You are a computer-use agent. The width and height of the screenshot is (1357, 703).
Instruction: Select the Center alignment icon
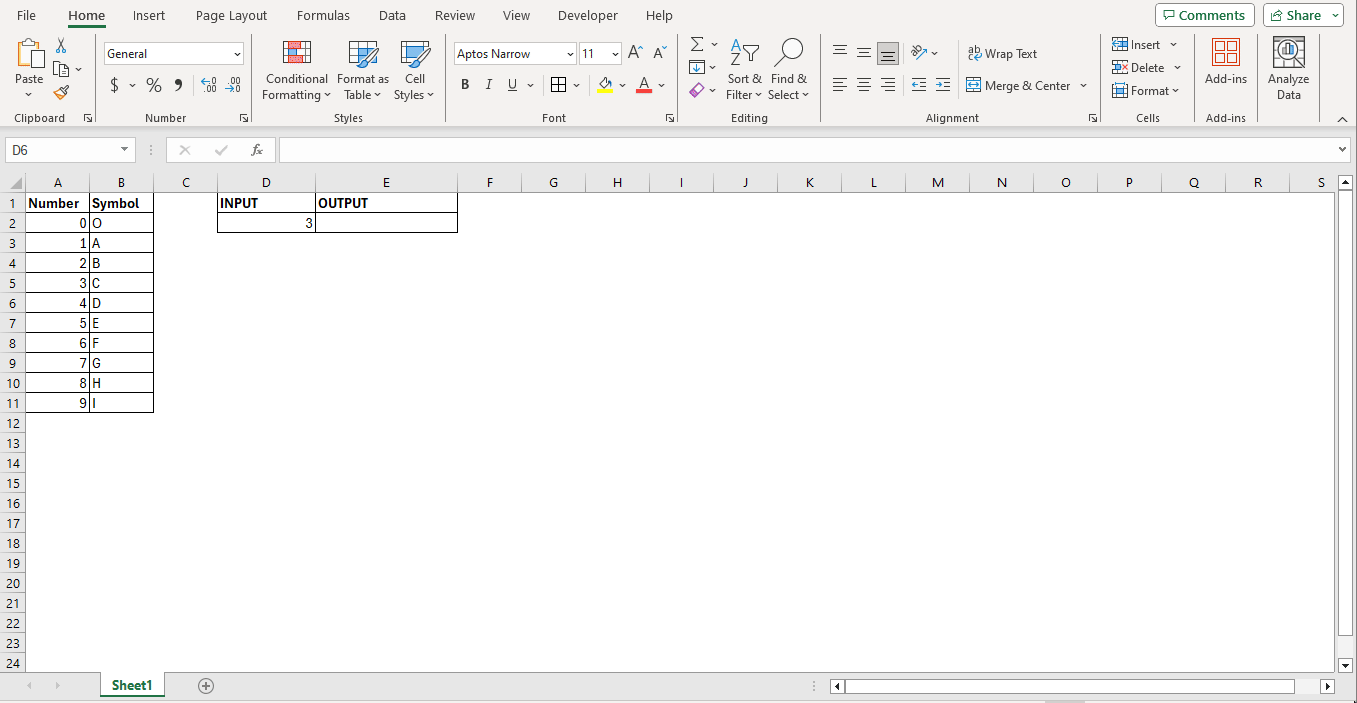point(863,85)
